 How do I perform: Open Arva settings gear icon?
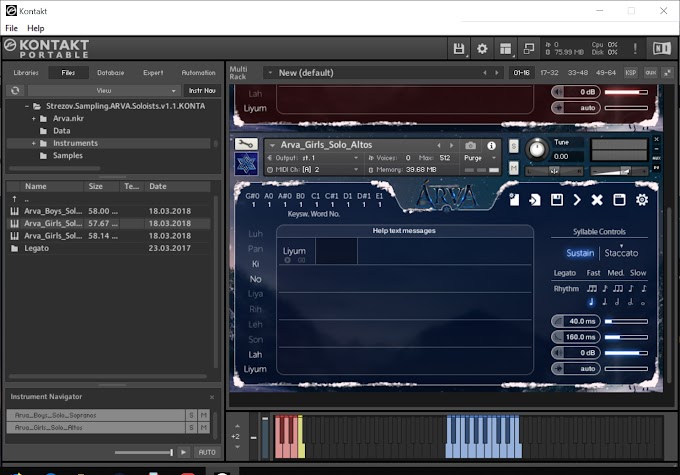[x=642, y=200]
